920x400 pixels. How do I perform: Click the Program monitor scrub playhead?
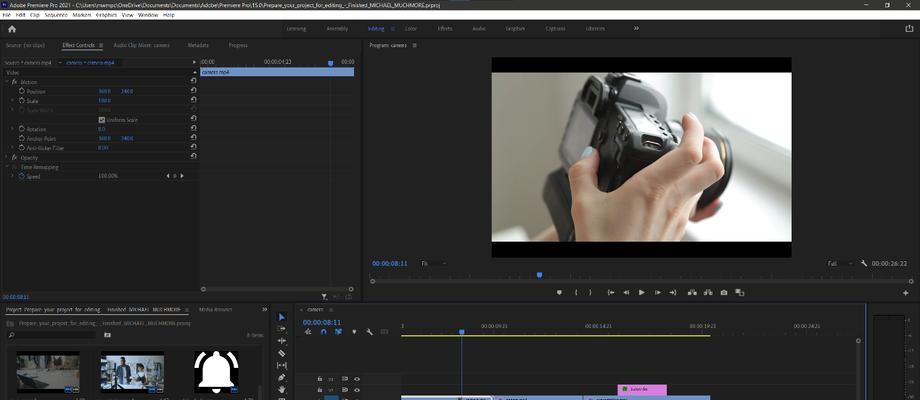click(x=539, y=274)
